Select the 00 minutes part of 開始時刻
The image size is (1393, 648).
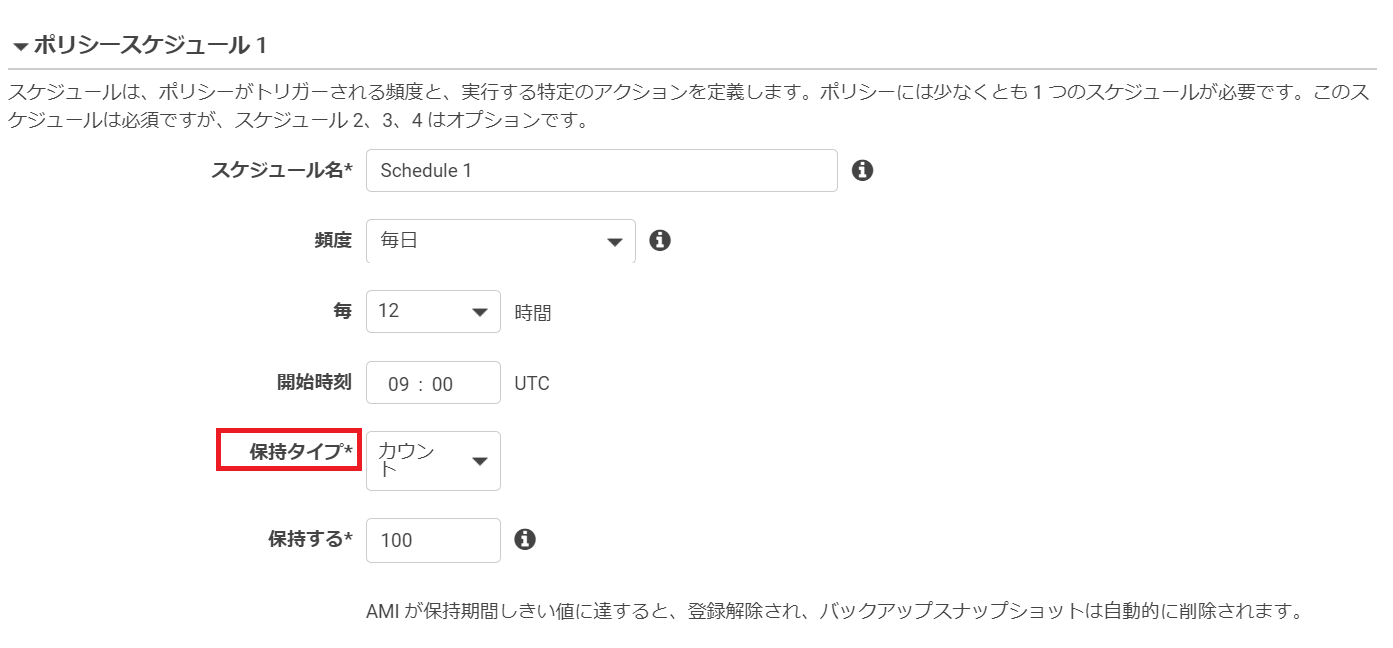coord(442,384)
